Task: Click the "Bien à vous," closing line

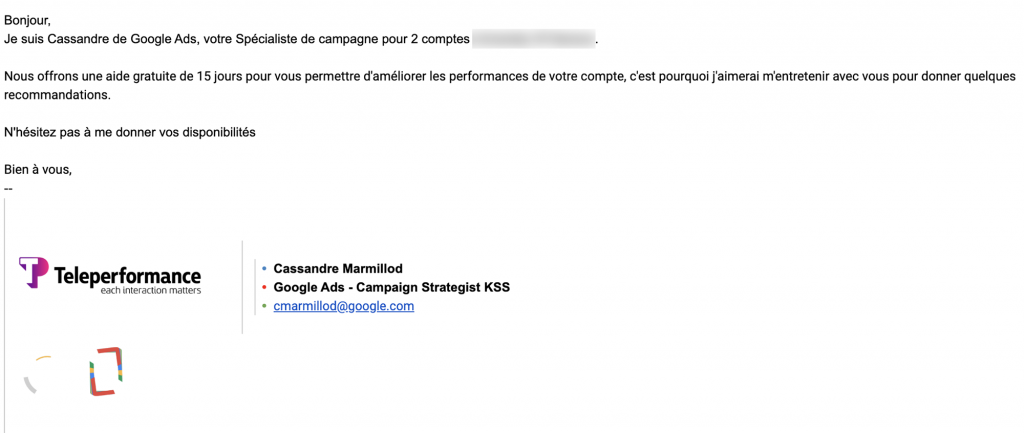Action: [x=38, y=169]
